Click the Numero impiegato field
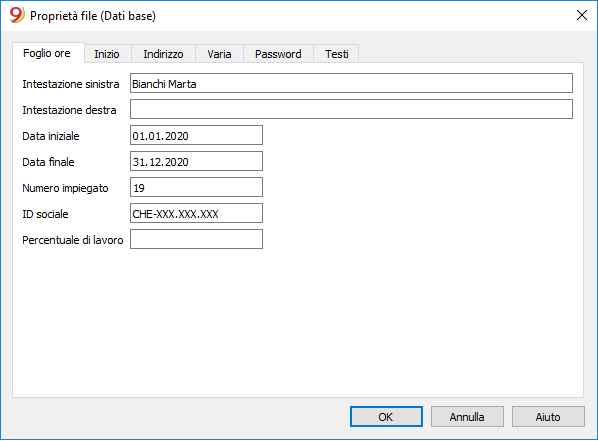Image resolution: width=598 pixels, height=441 pixels. (x=196, y=187)
